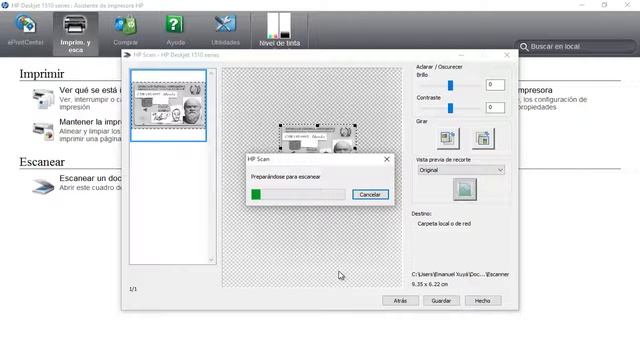Rotate the scan left icon
This screenshot has width=640, height=360.
click(x=448, y=138)
